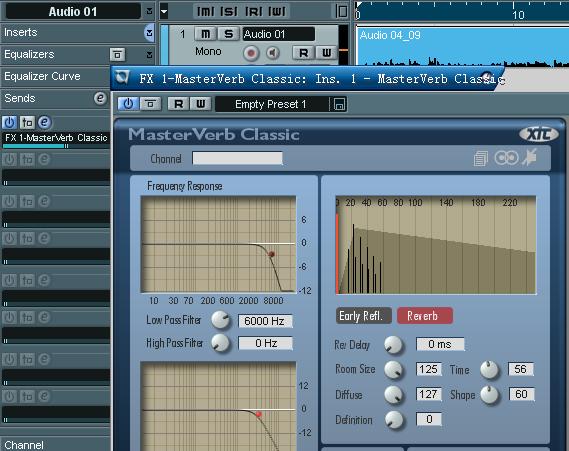Toggle pre-fader on the first send slot
569x451 pixels.
(27, 123)
